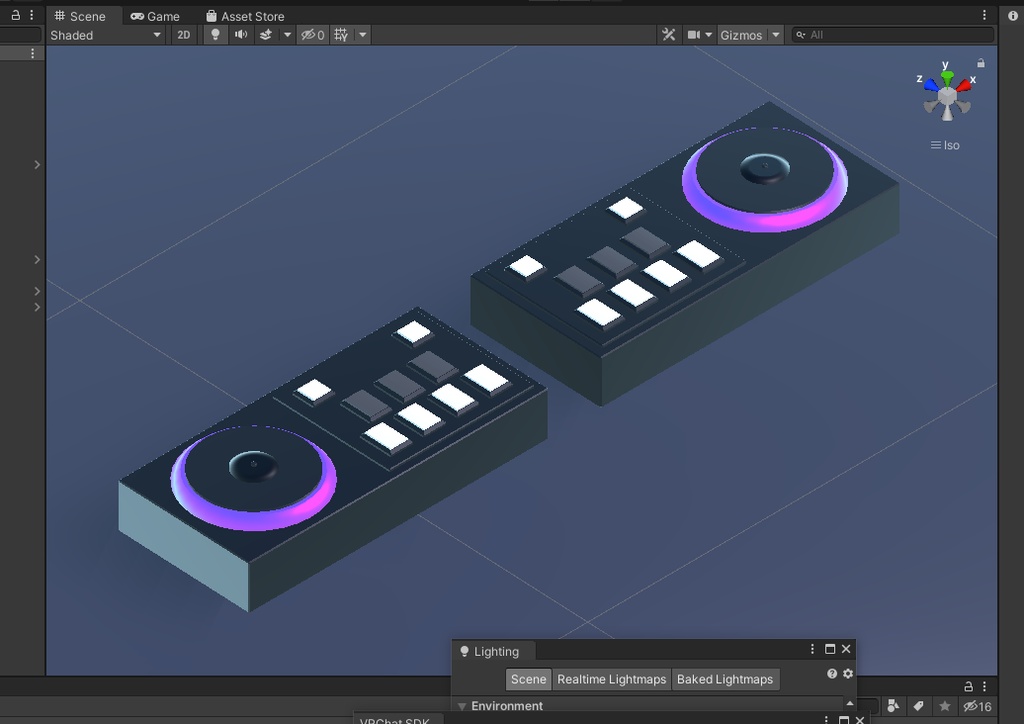Click the search-by-type shapes icon
This screenshot has height=724, width=1024.
click(893, 706)
